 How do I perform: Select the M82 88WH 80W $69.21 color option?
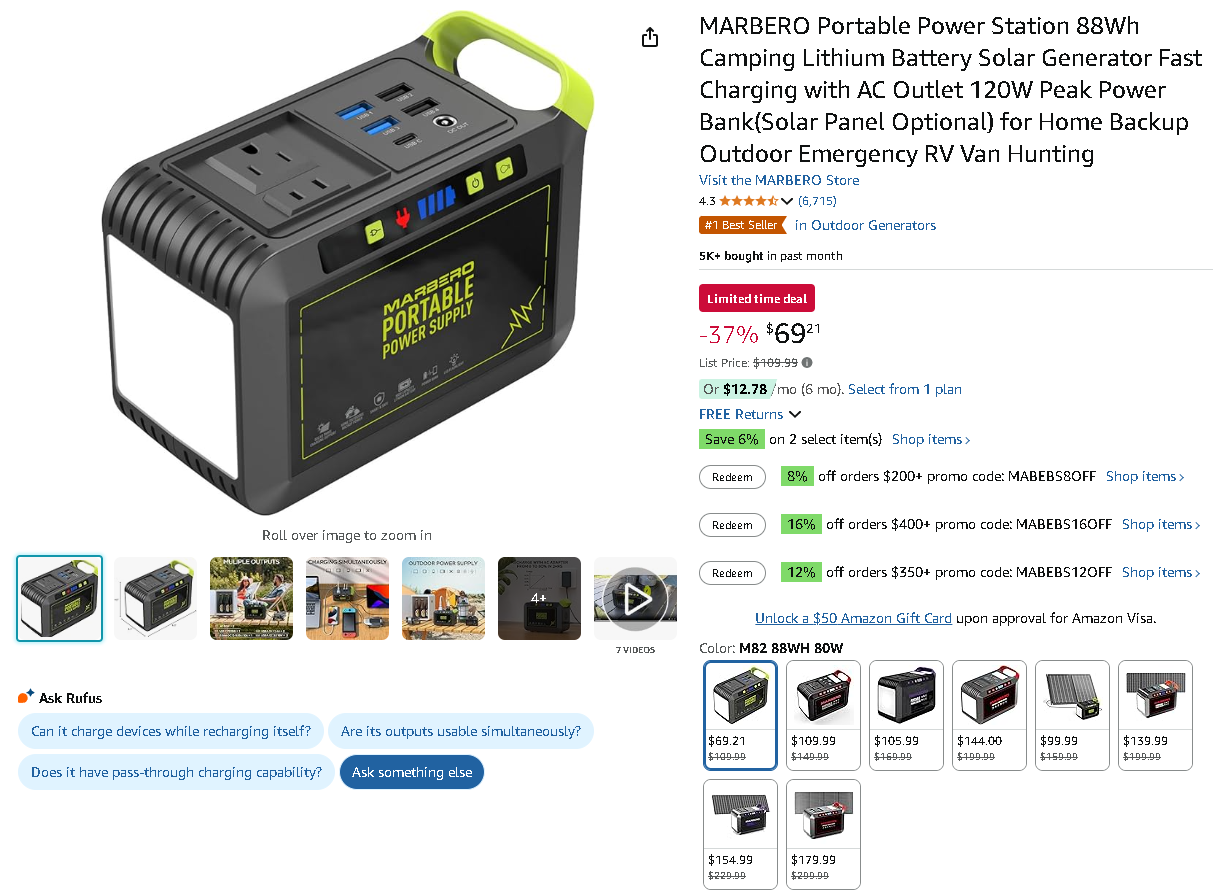(x=741, y=715)
